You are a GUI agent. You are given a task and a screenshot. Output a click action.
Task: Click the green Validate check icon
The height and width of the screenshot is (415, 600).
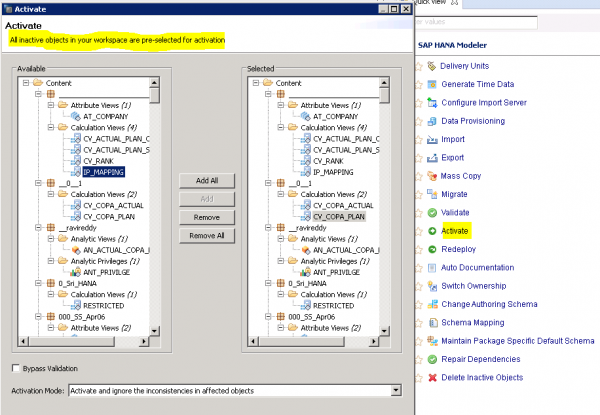click(x=432, y=213)
